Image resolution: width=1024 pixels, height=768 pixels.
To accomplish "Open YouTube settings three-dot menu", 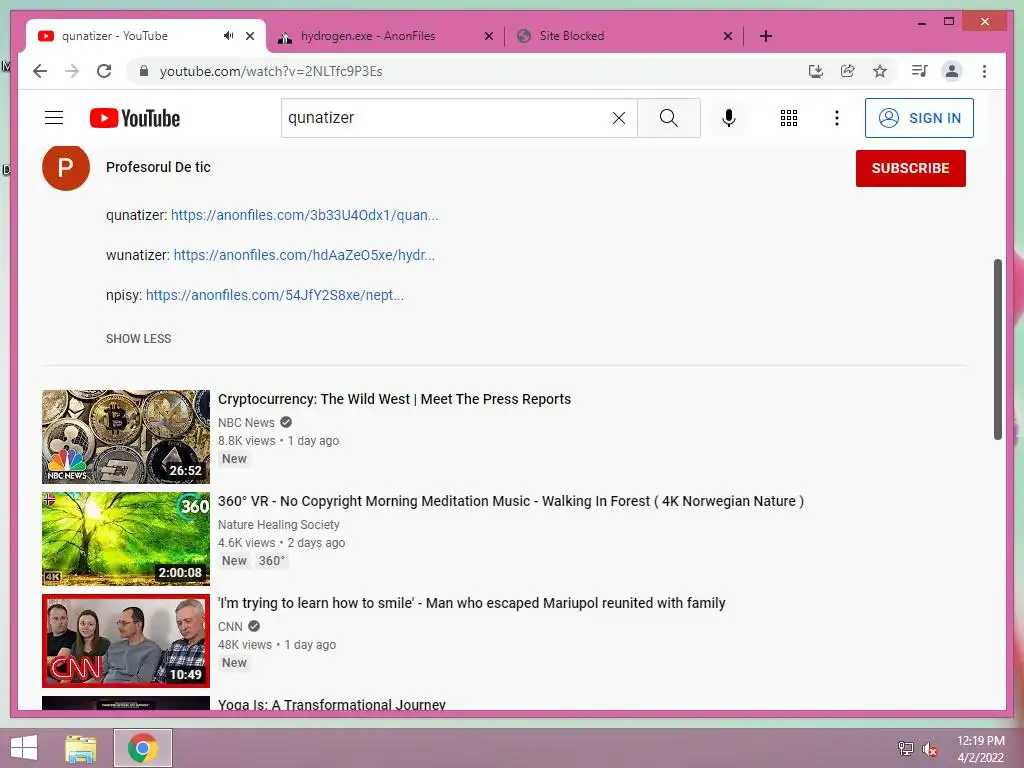I will coord(837,118).
